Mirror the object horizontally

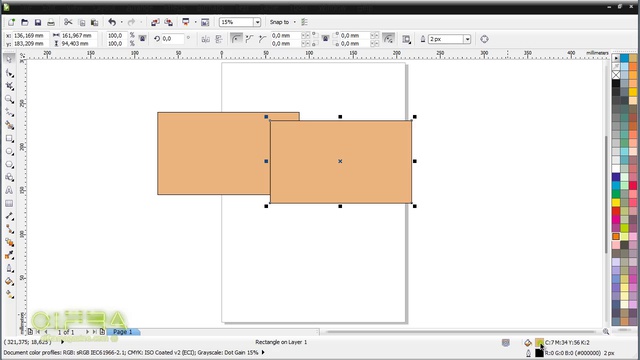[206, 39]
